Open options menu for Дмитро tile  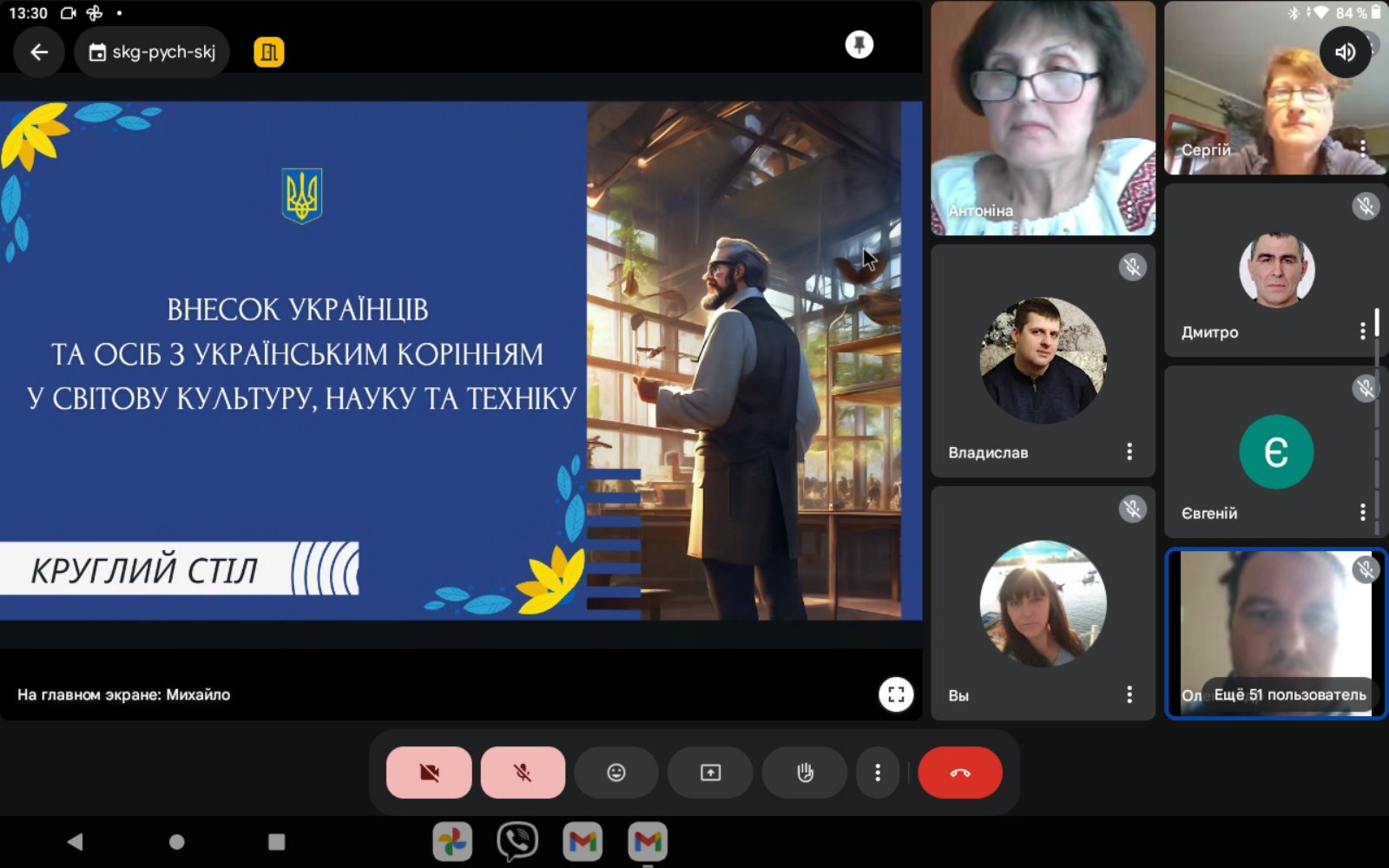1362,331
